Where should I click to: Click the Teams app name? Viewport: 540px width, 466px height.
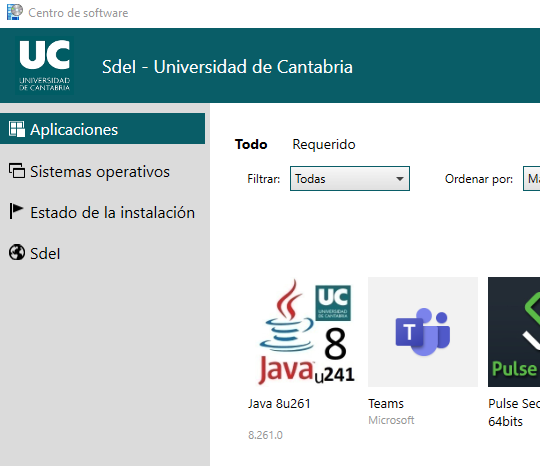pyautogui.click(x=386, y=403)
